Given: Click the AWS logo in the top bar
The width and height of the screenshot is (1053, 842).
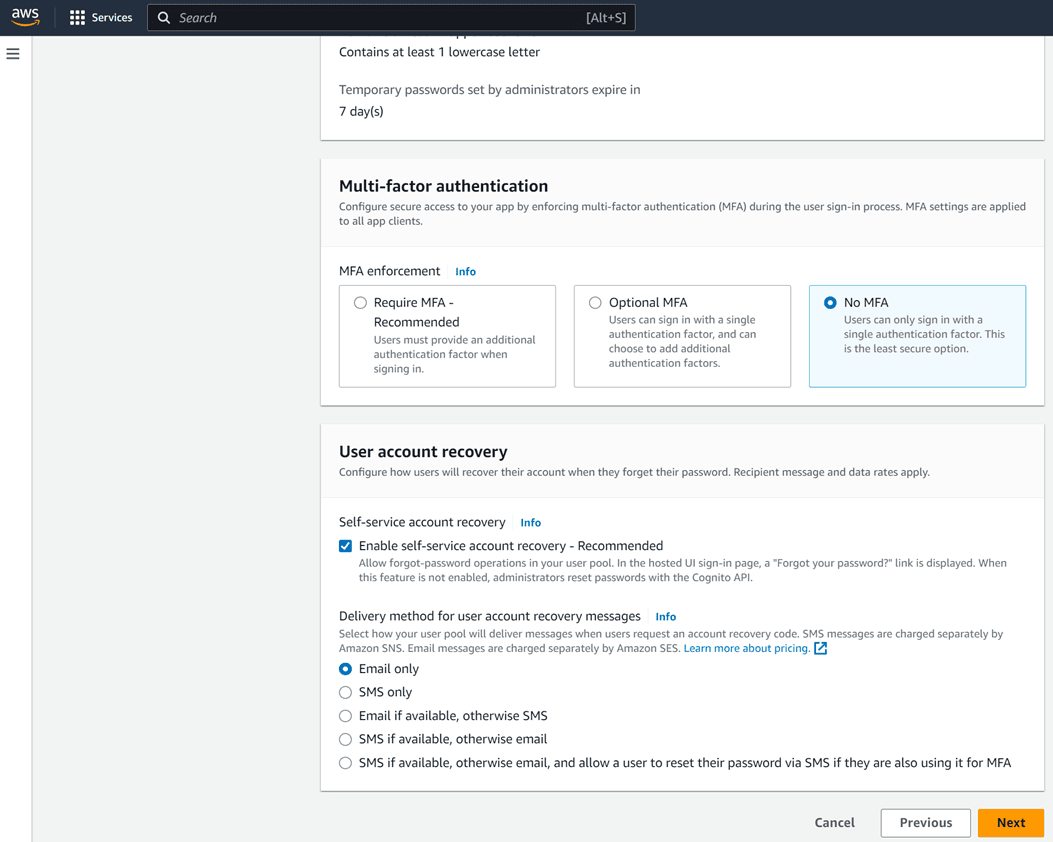Looking at the screenshot, I should point(23,17).
